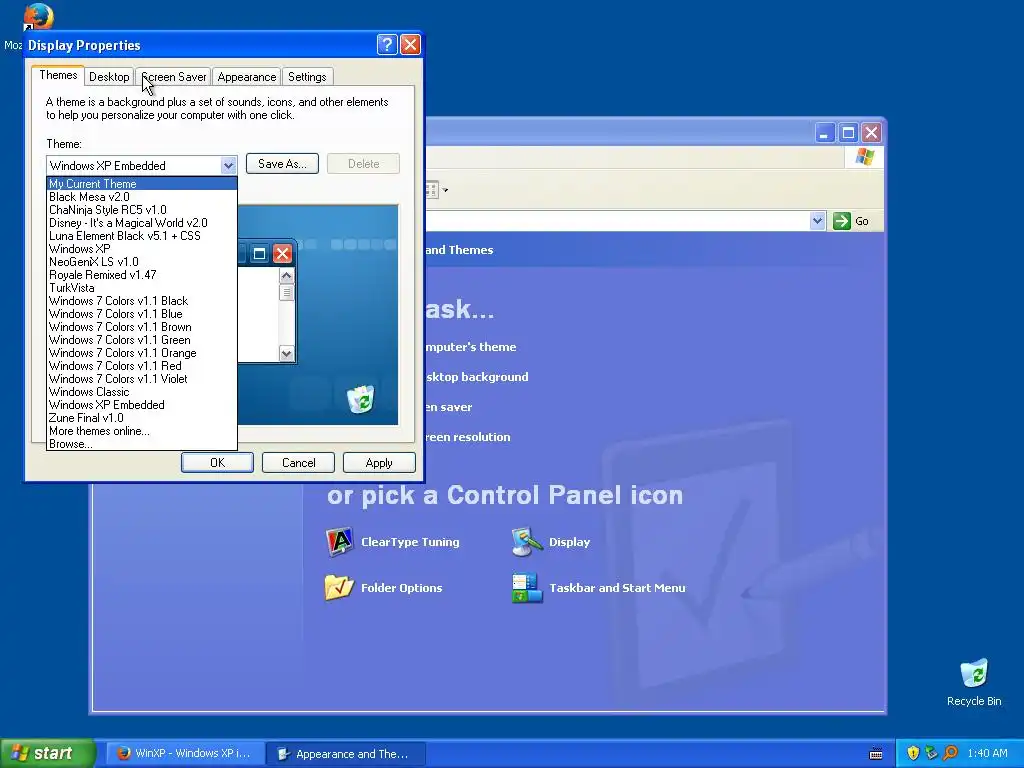Viewport: 1024px width, 768px height.
Task: Switch to the Screen Saver tab
Action: (174, 76)
